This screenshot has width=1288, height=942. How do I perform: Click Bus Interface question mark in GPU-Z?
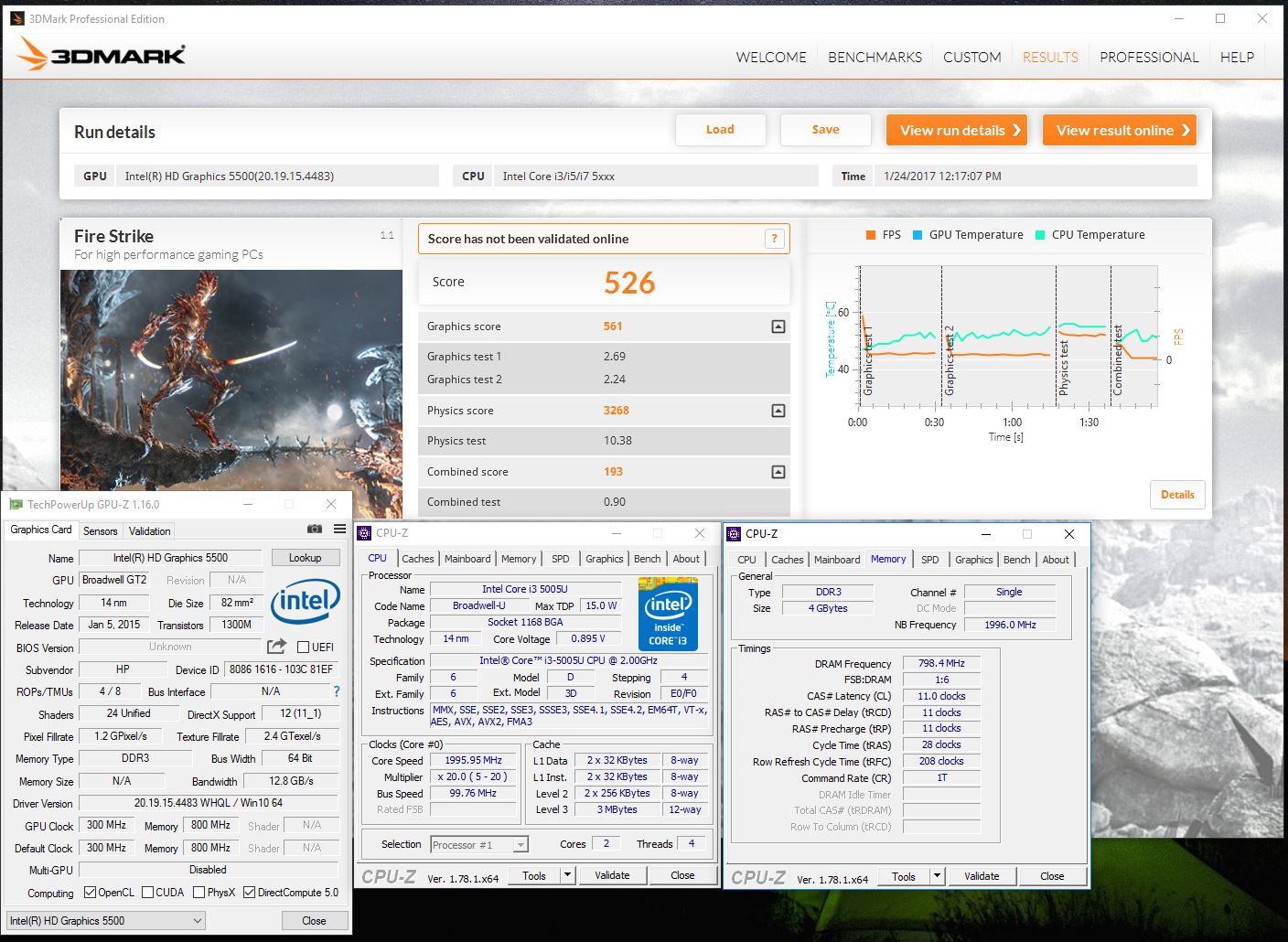[x=336, y=691]
